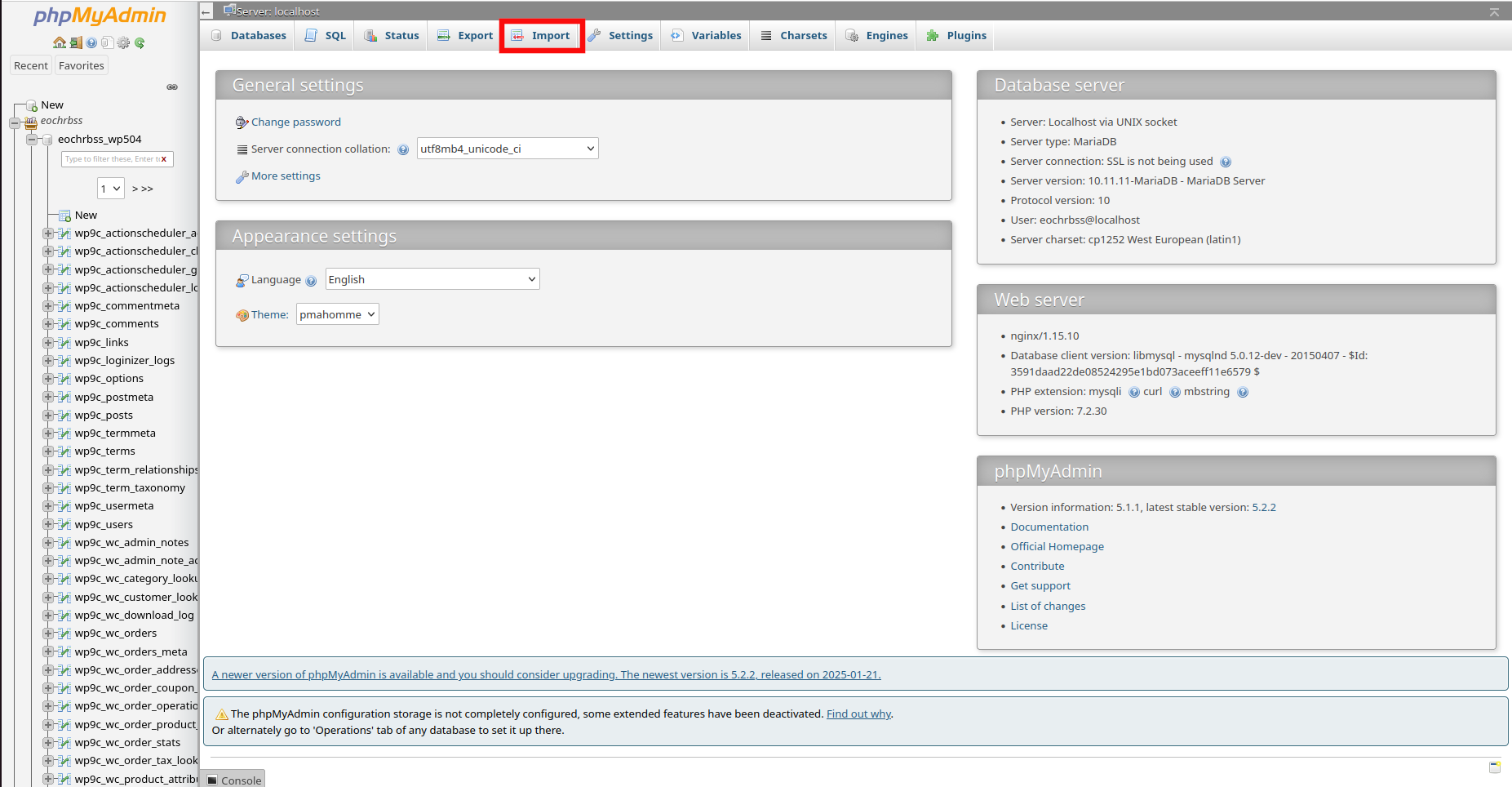Open the More settings link

286,176
